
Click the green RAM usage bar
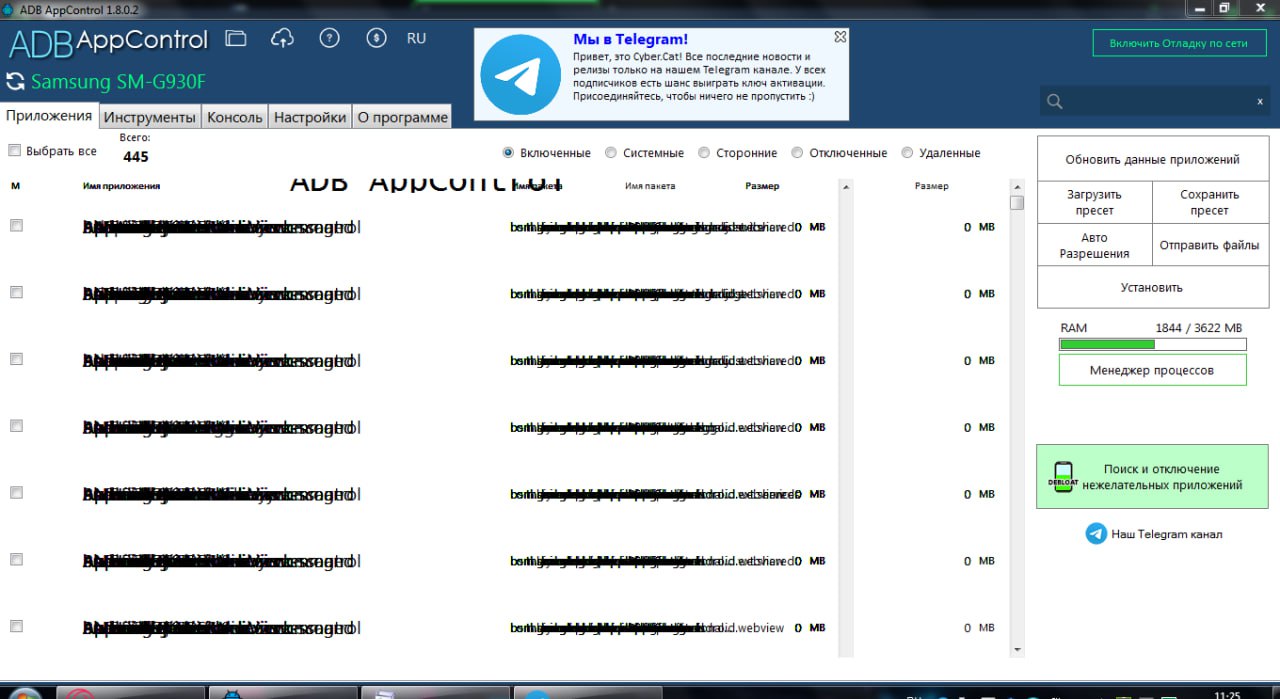(x=1152, y=344)
